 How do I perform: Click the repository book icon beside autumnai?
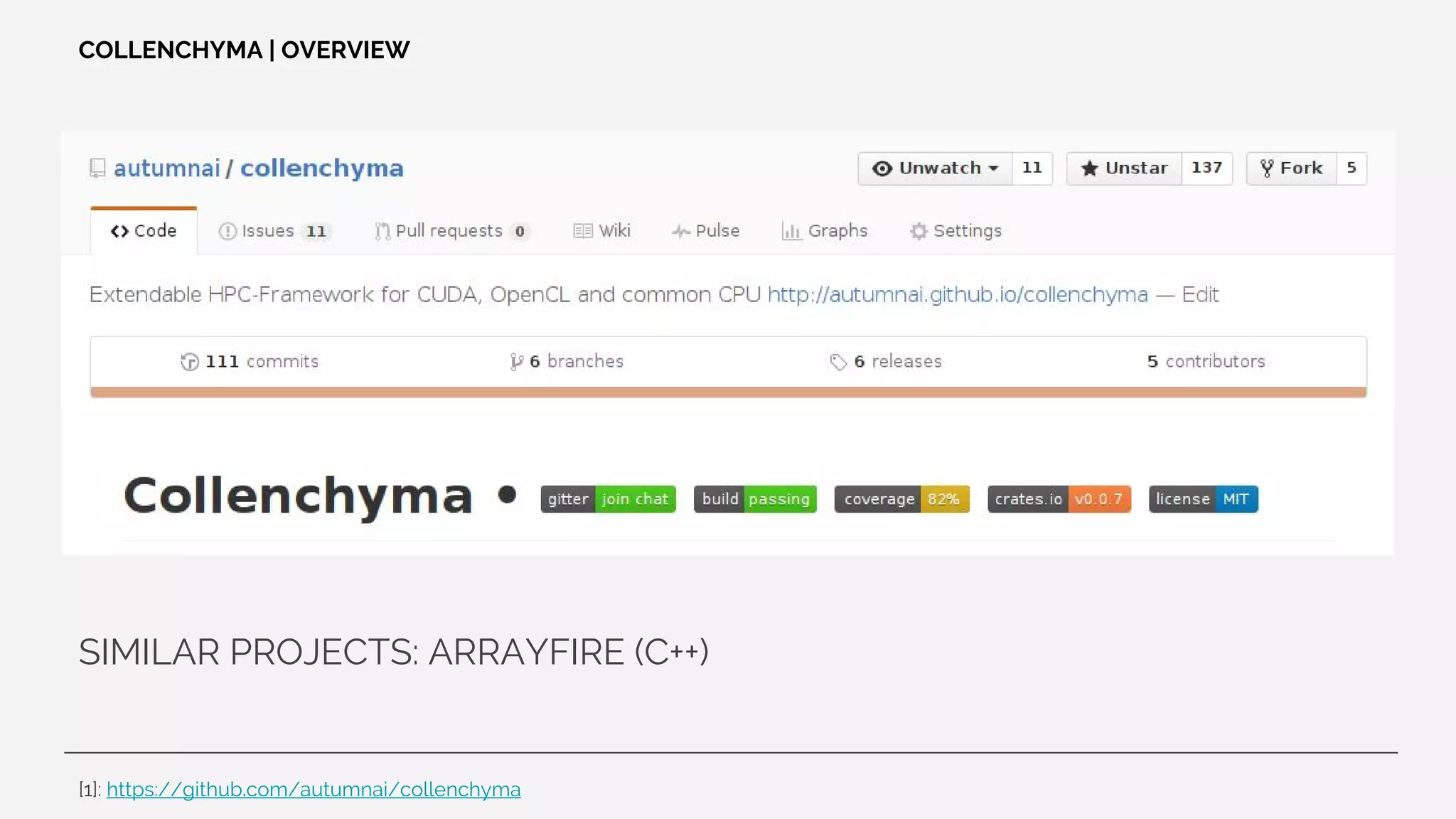[98, 168]
